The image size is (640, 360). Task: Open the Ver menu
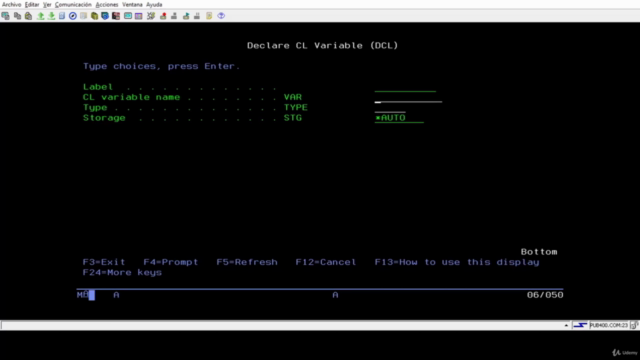click(x=47, y=4)
